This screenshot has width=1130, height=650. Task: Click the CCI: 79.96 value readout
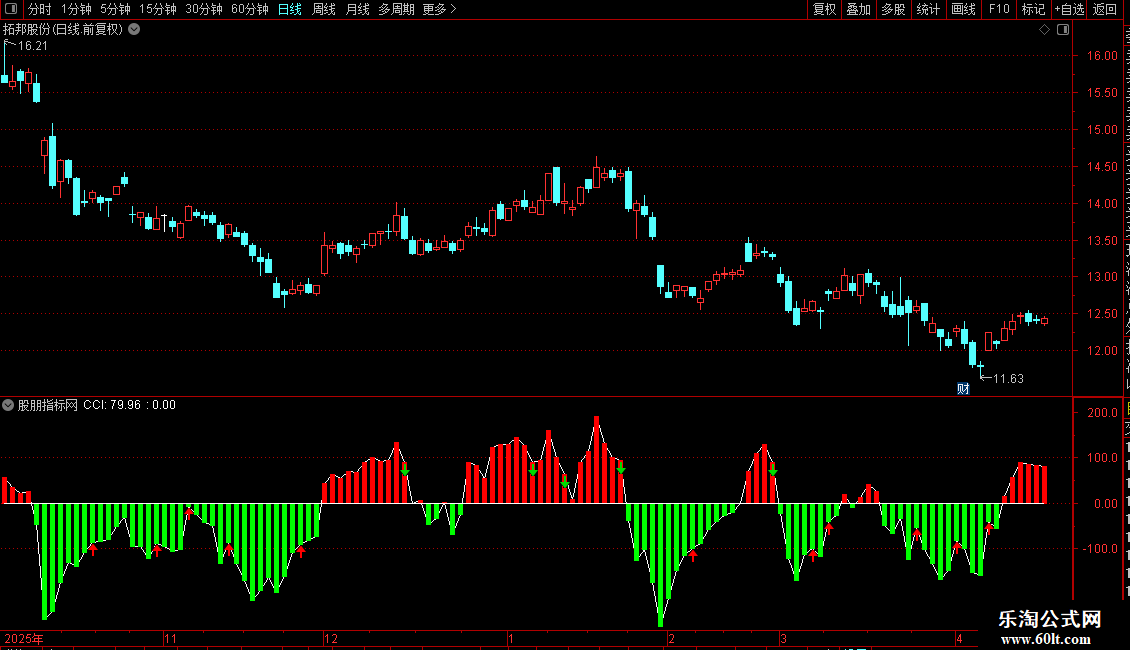112,405
